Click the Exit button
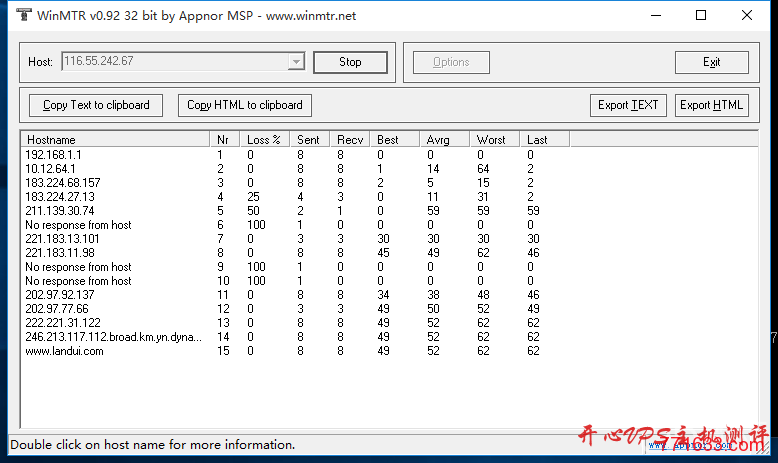This screenshot has height=463, width=778. (x=711, y=62)
